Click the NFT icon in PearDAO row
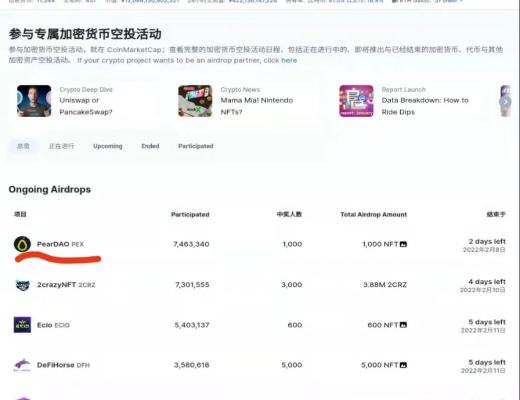The image size is (520, 400). click(x=403, y=244)
